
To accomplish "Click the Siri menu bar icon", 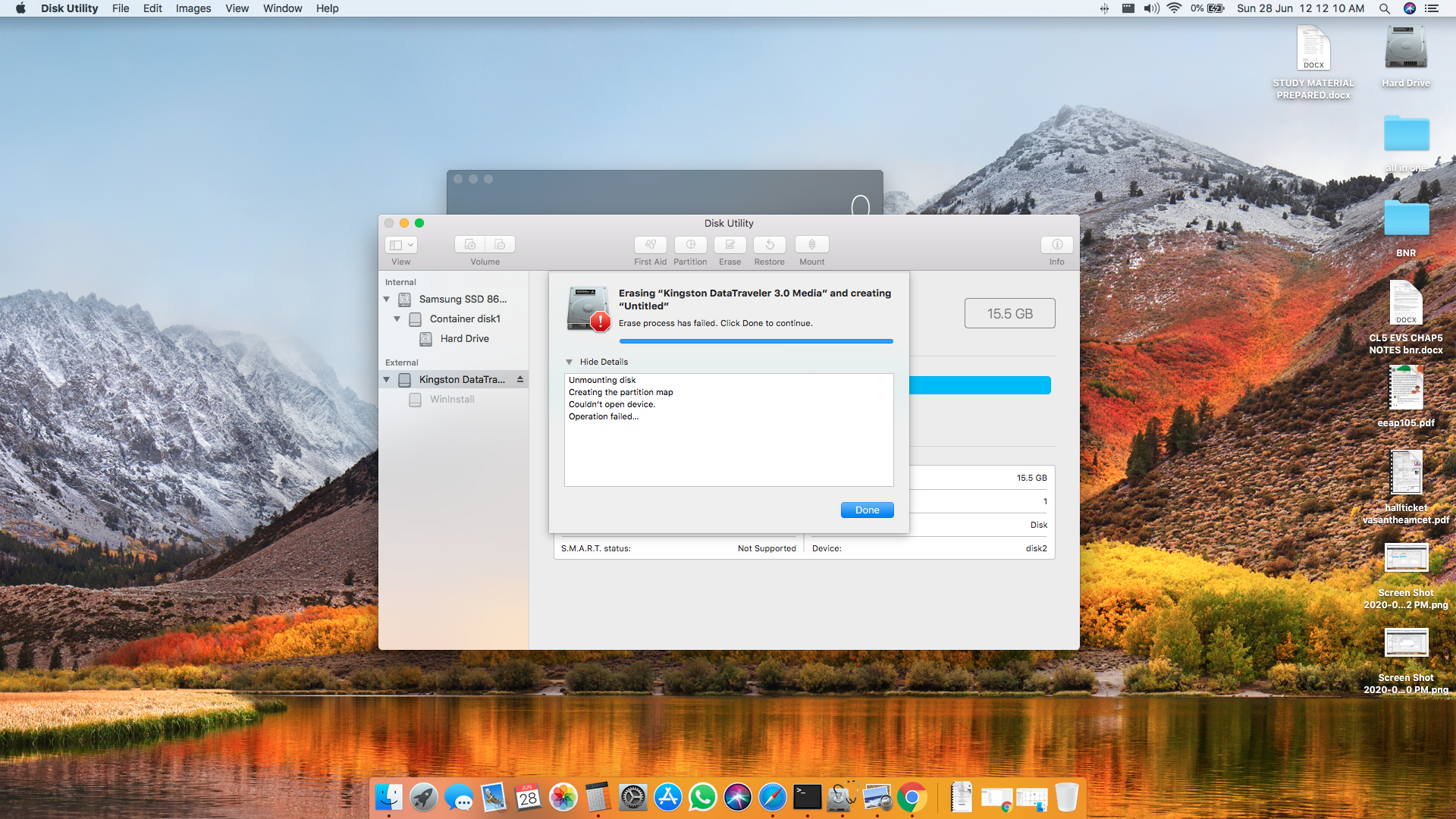I will [1409, 8].
